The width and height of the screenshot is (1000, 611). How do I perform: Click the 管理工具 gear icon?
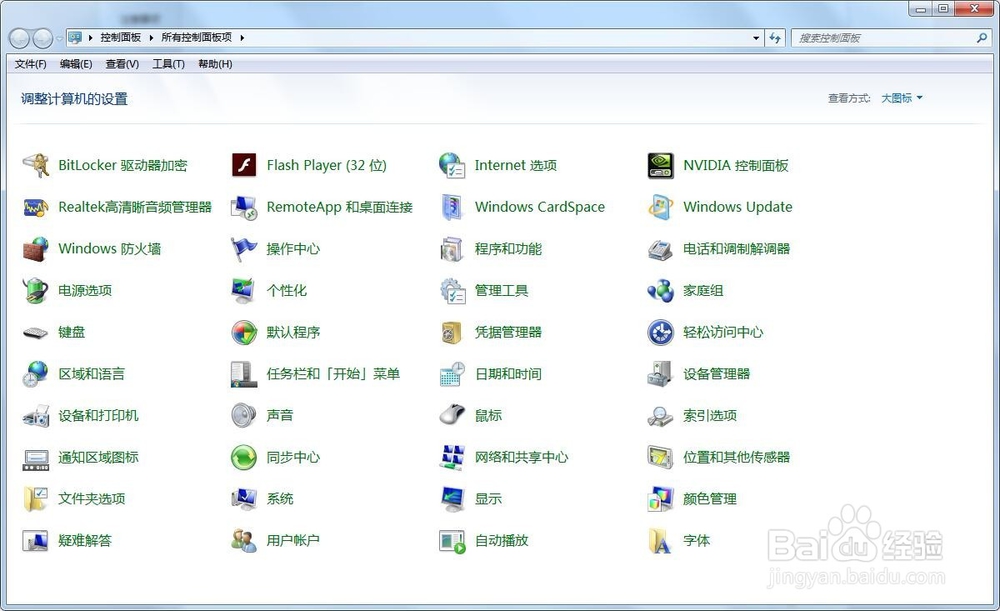pos(452,290)
